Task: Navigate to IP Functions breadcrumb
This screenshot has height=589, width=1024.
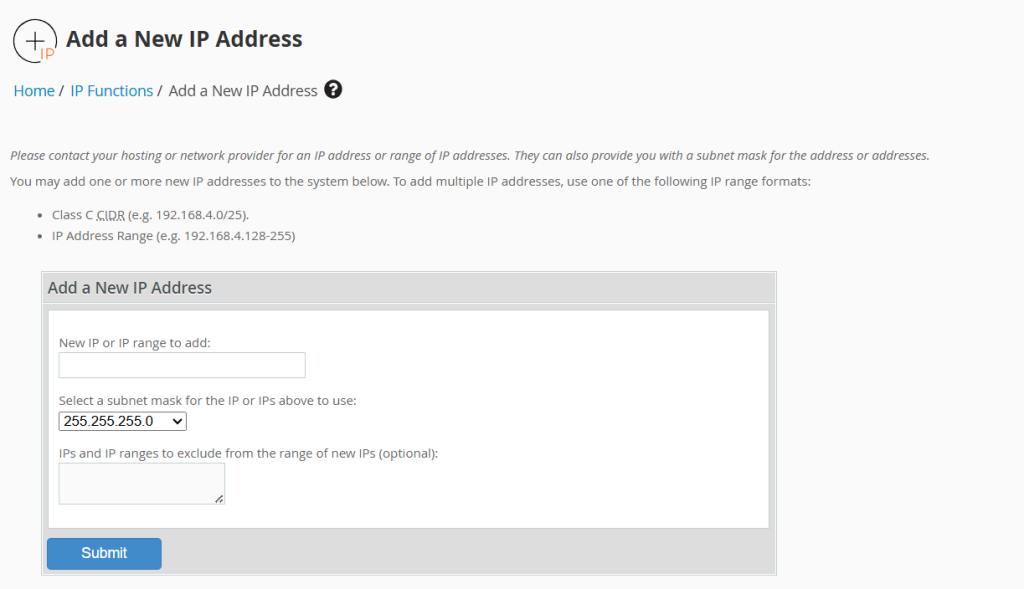Action: pos(111,91)
